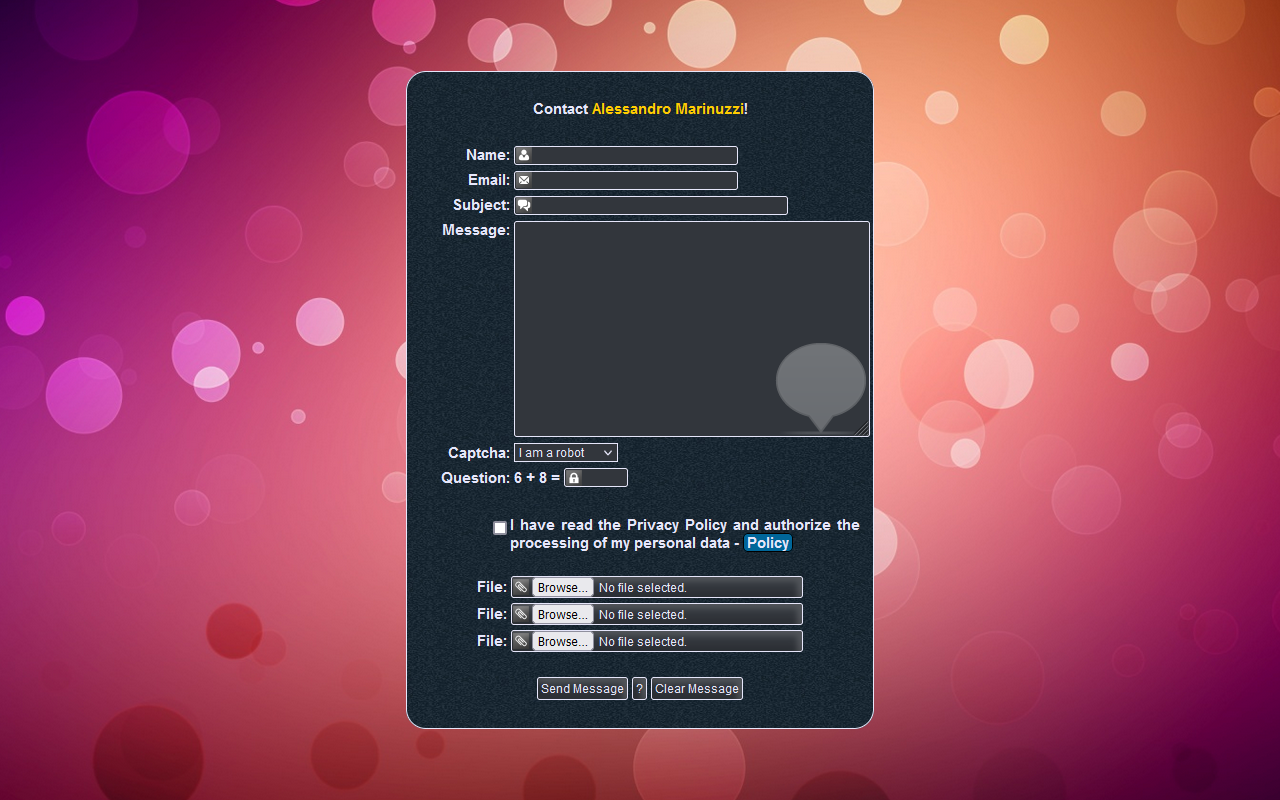Click the person icon in the Name field
The height and width of the screenshot is (800, 1280).
click(x=524, y=155)
